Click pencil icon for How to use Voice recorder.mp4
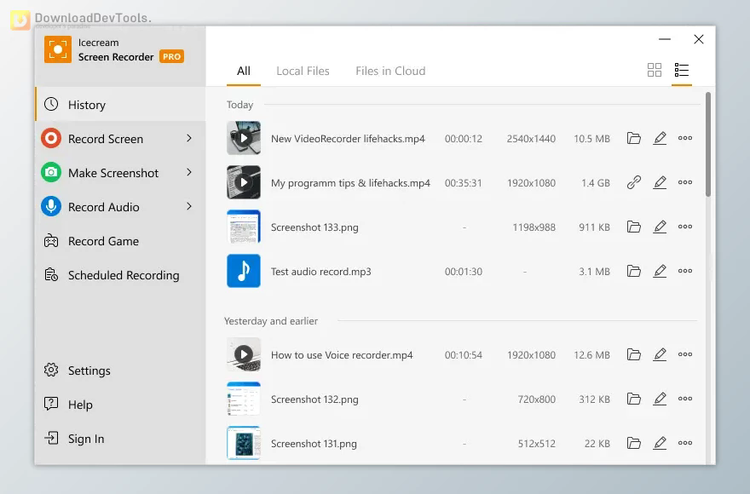Viewport: 750px width, 494px height. coord(660,354)
